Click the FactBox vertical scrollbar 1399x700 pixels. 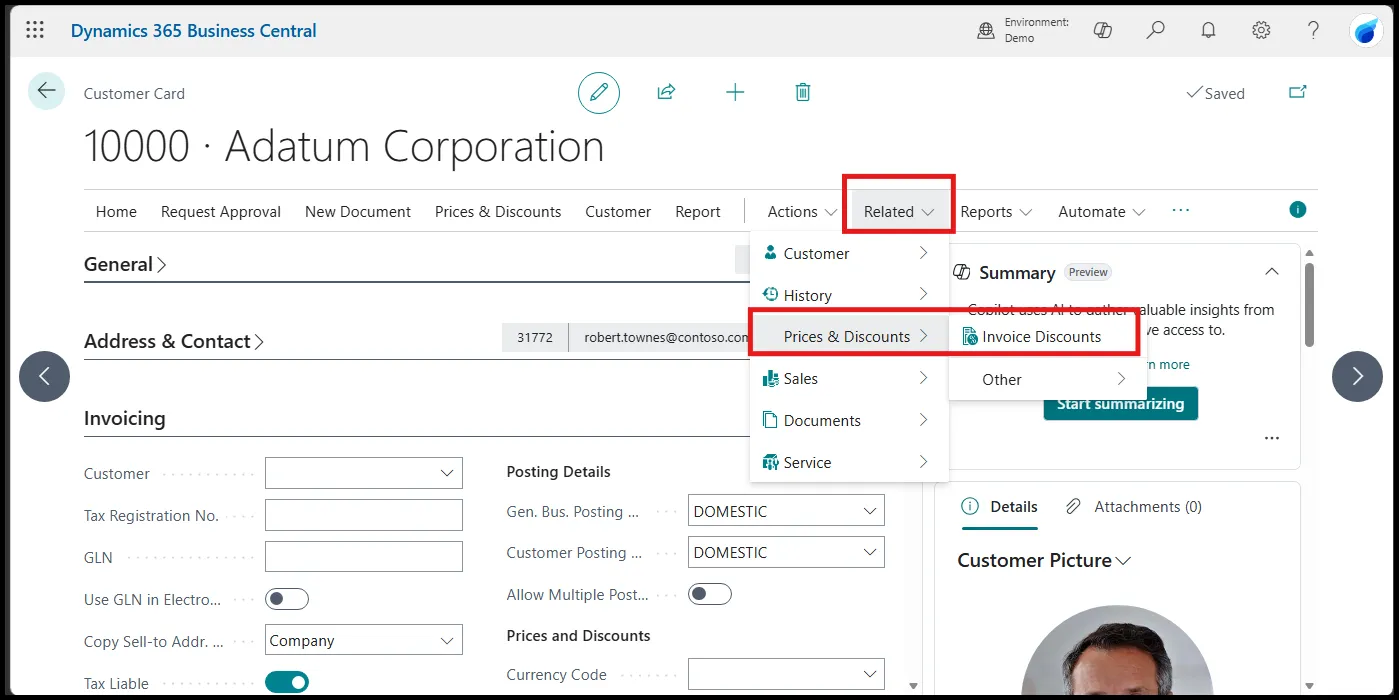click(1309, 305)
